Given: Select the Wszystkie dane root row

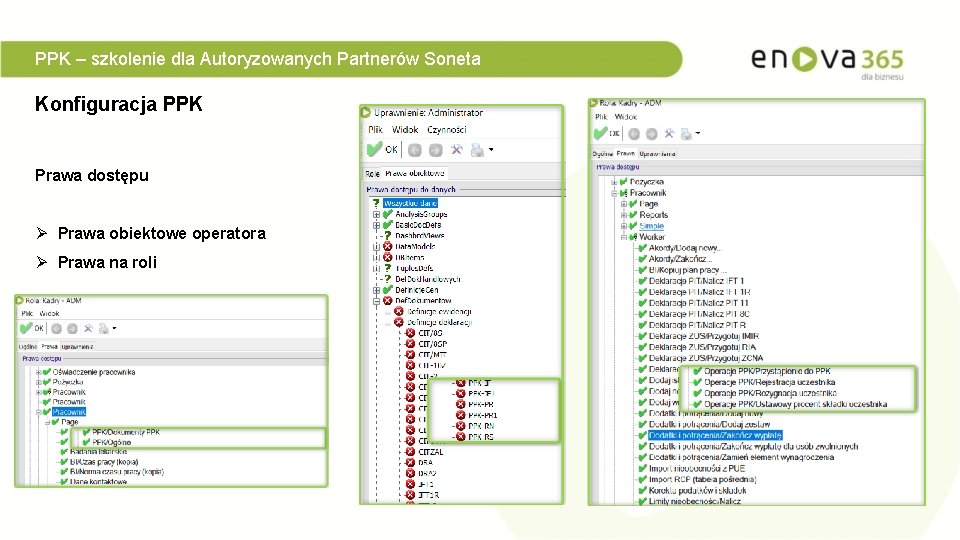Looking at the screenshot, I should [x=410, y=203].
